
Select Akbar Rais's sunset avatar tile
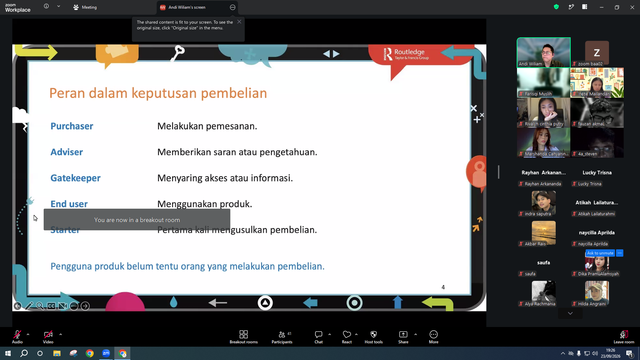[544, 233]
